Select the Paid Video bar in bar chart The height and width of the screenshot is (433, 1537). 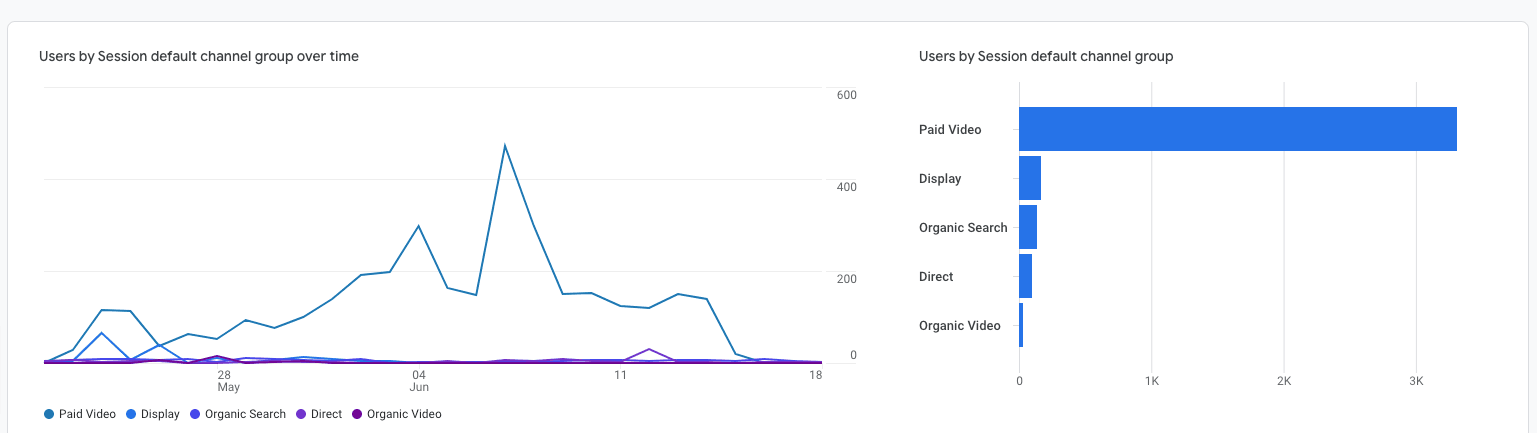coord(1237,129)
